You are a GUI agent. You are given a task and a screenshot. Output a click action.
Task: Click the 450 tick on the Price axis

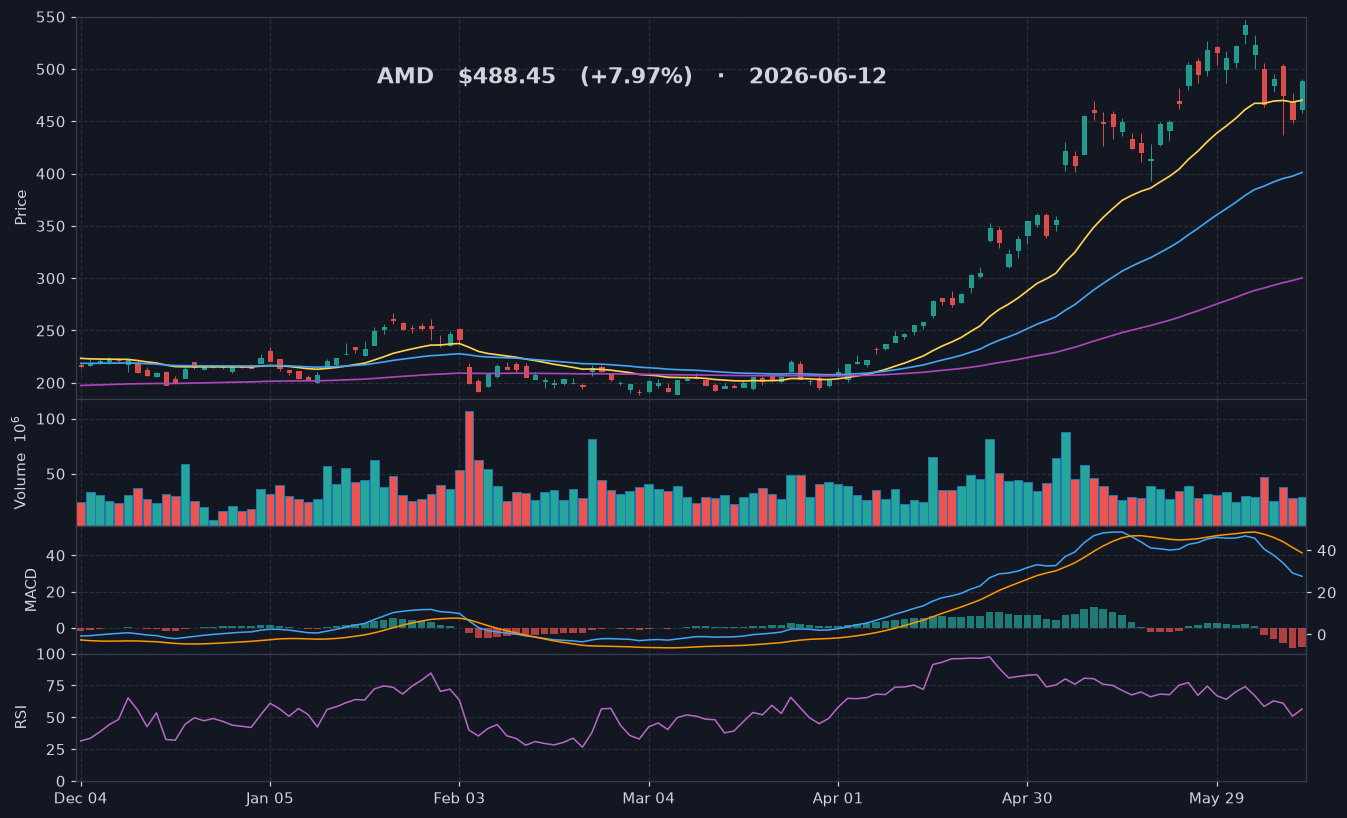[x=51, y=122]
